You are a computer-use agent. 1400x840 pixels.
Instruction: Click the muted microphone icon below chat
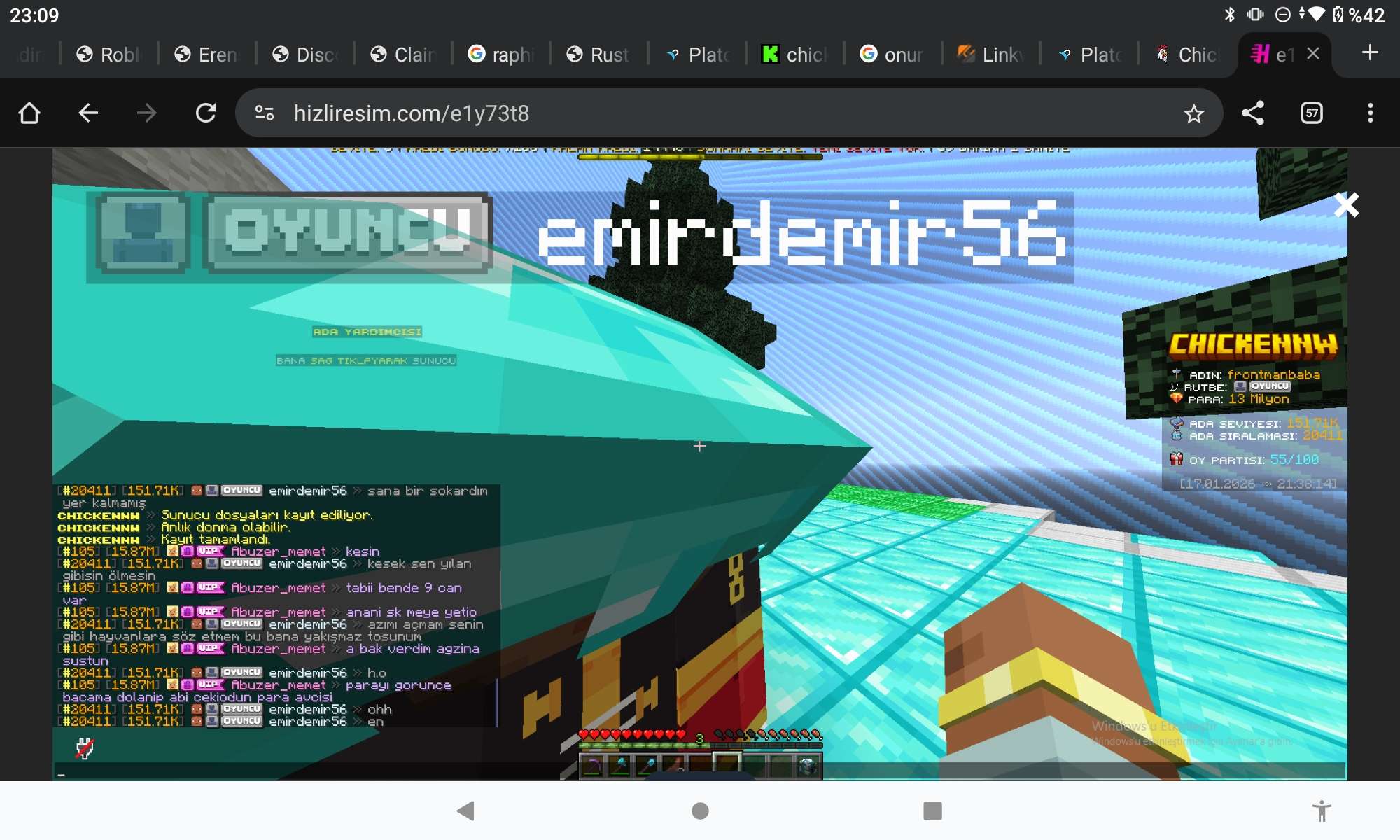click(x=85, y=748)
